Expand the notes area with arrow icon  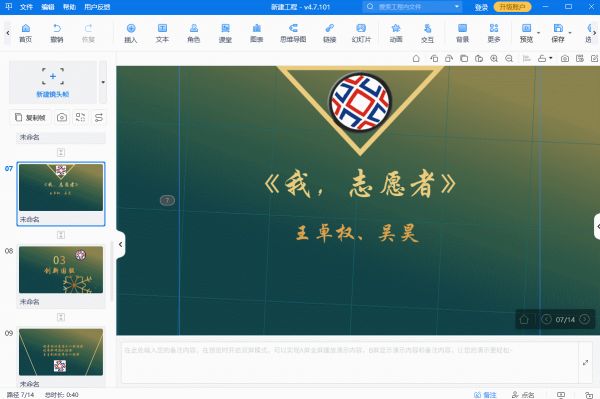pyautogui.click(x=585, y=362)
